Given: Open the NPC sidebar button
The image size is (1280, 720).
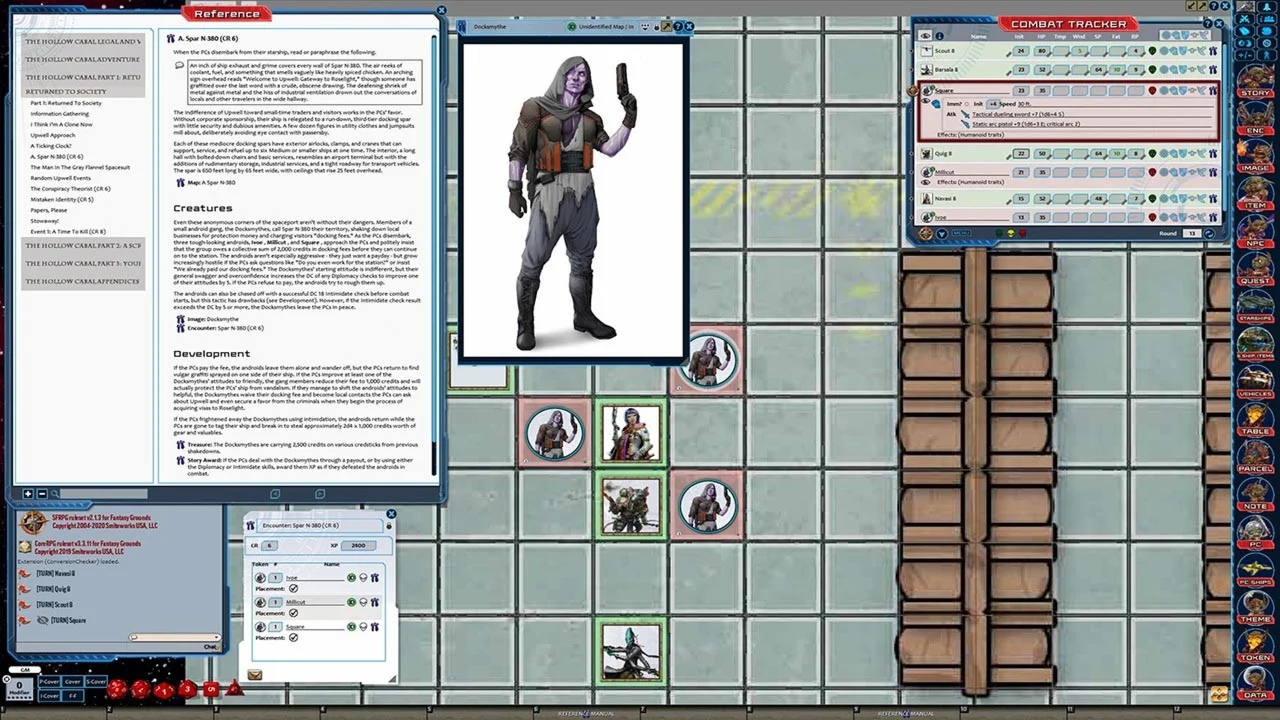Looking at the screenshot, I should tap(1255, 229).
